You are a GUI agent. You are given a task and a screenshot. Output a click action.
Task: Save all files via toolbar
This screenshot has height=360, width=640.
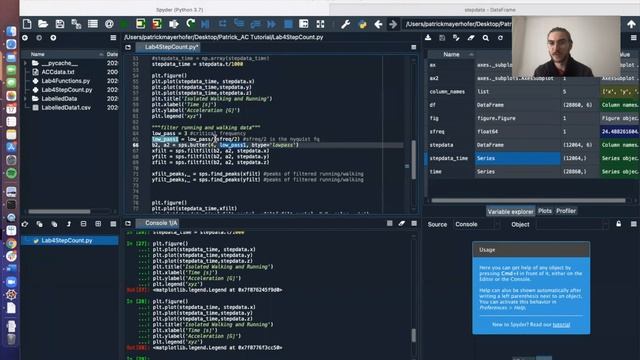tap(76, 24)
